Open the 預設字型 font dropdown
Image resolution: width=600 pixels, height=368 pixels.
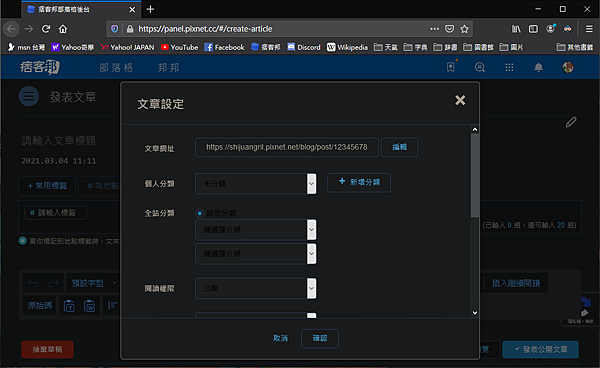[x=93, y=283]
